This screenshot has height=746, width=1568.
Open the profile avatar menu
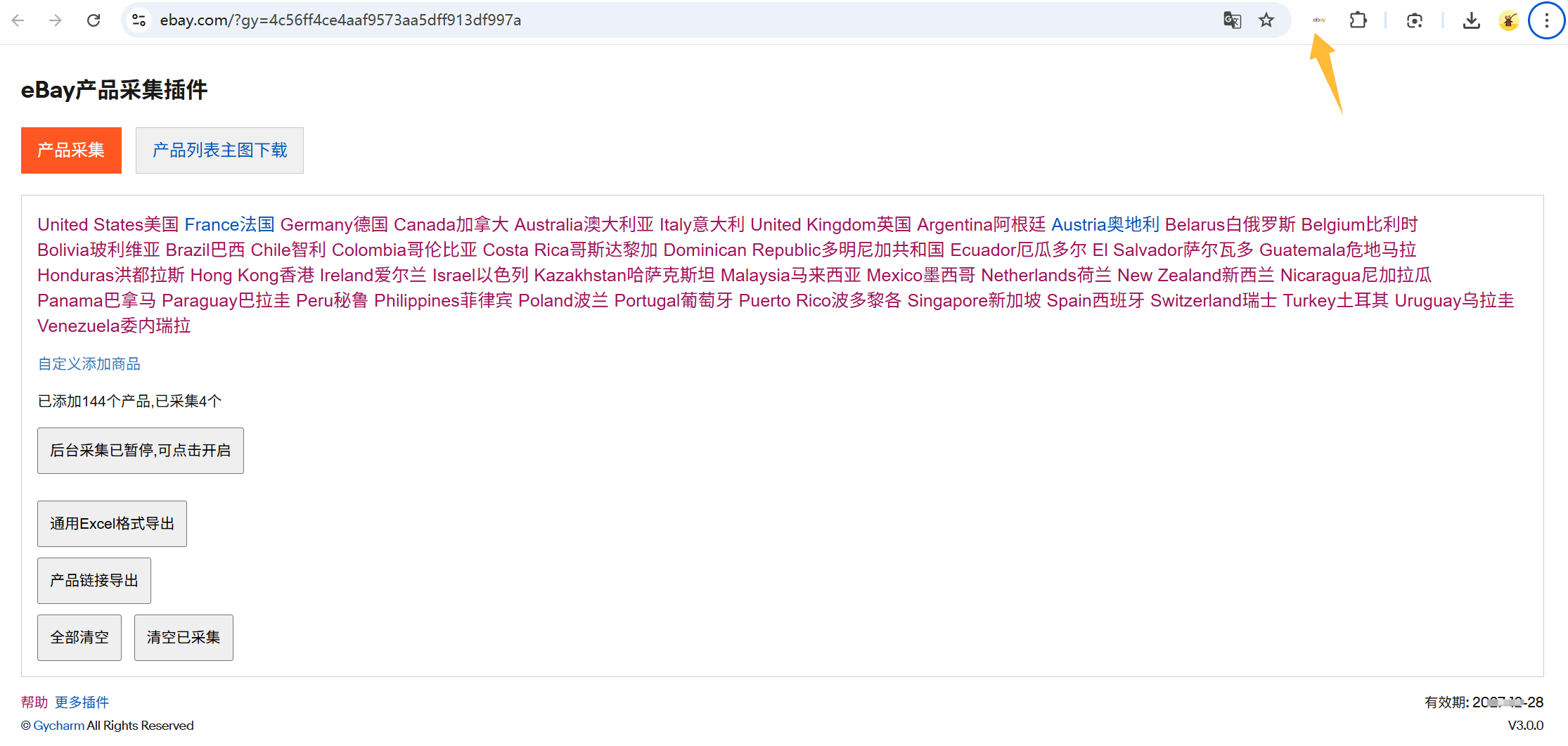[1509, 20]
